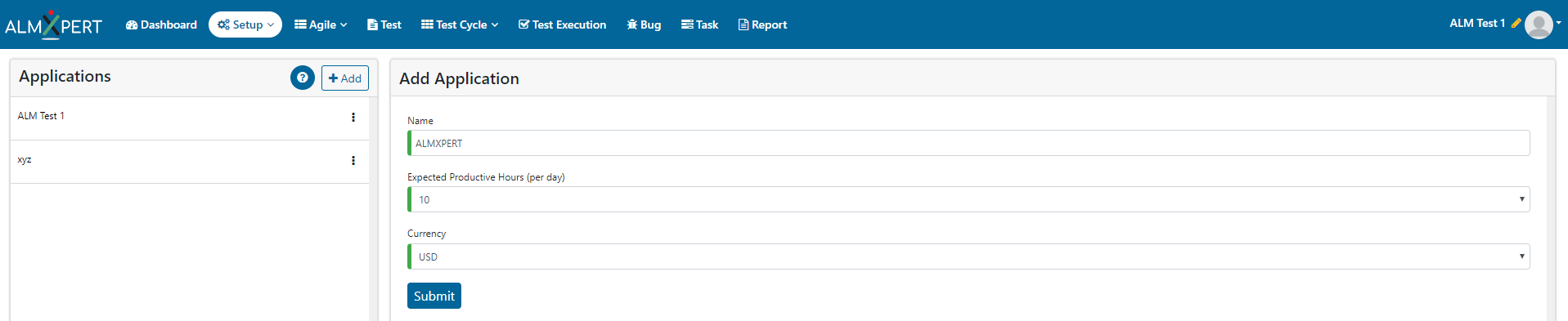Open the Currency dropdown showing USD
1568x321 pixels.
point(968,256)
